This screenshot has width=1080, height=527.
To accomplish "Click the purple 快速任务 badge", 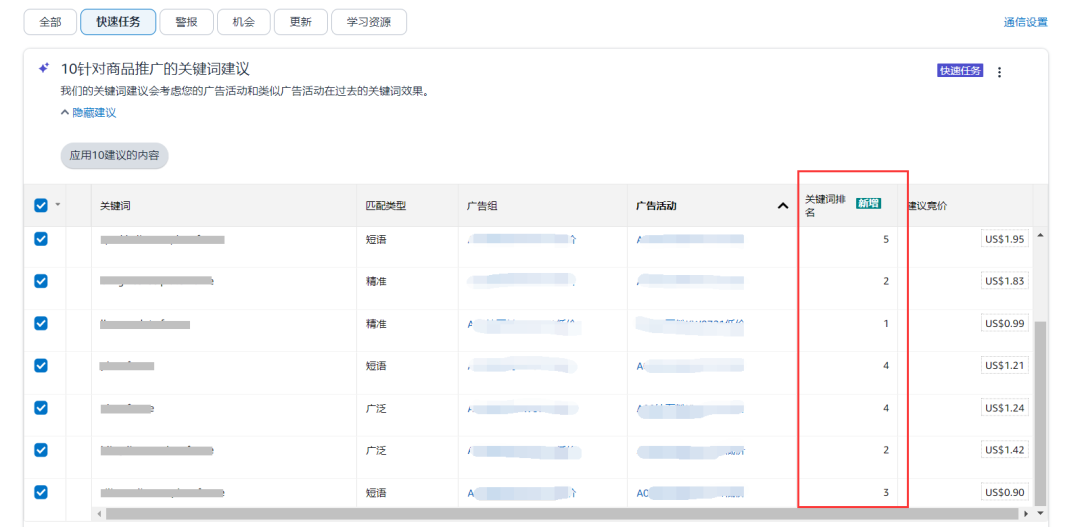I will pyautogui.click(x=960, y=71).
